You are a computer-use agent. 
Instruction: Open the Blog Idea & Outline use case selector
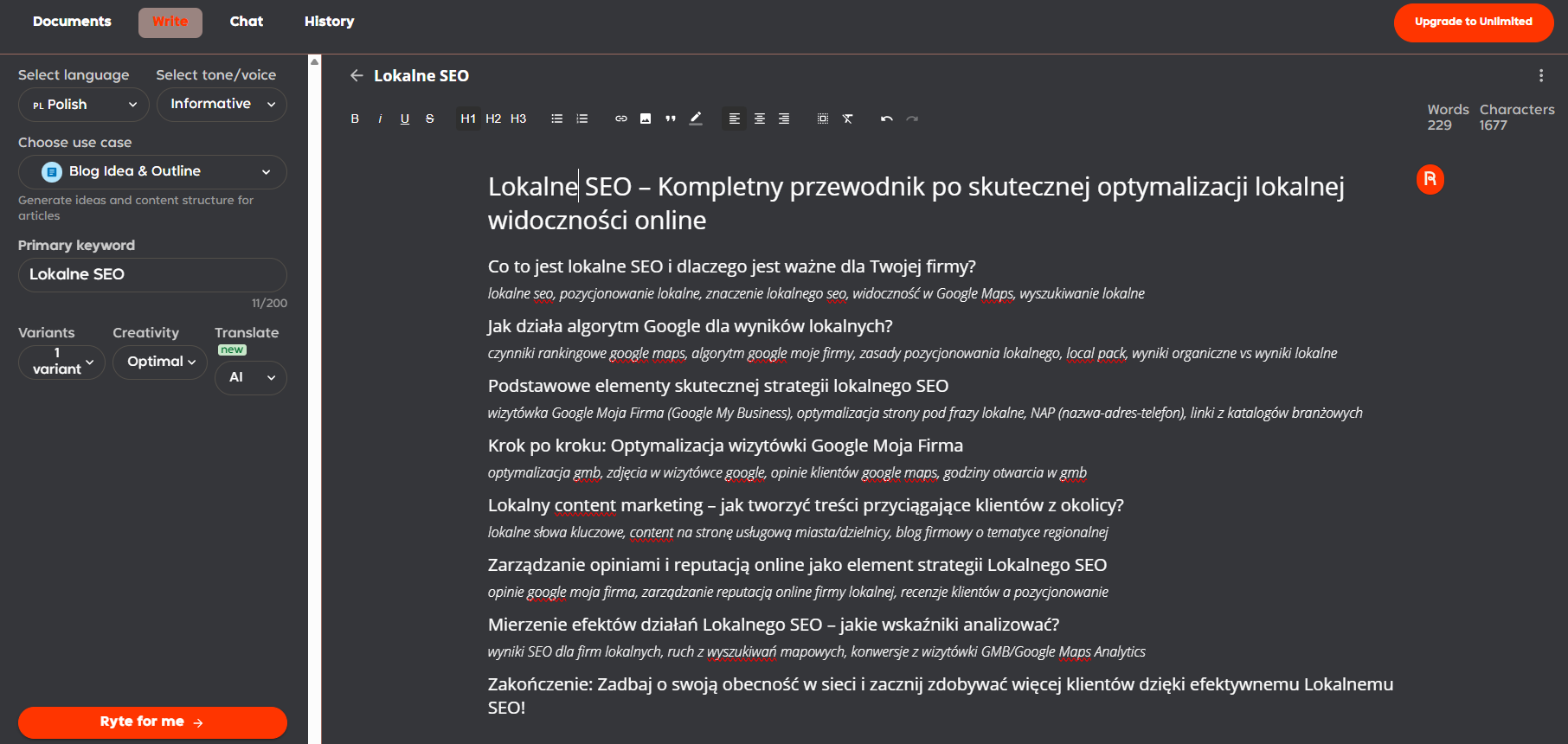click(152, 171)
